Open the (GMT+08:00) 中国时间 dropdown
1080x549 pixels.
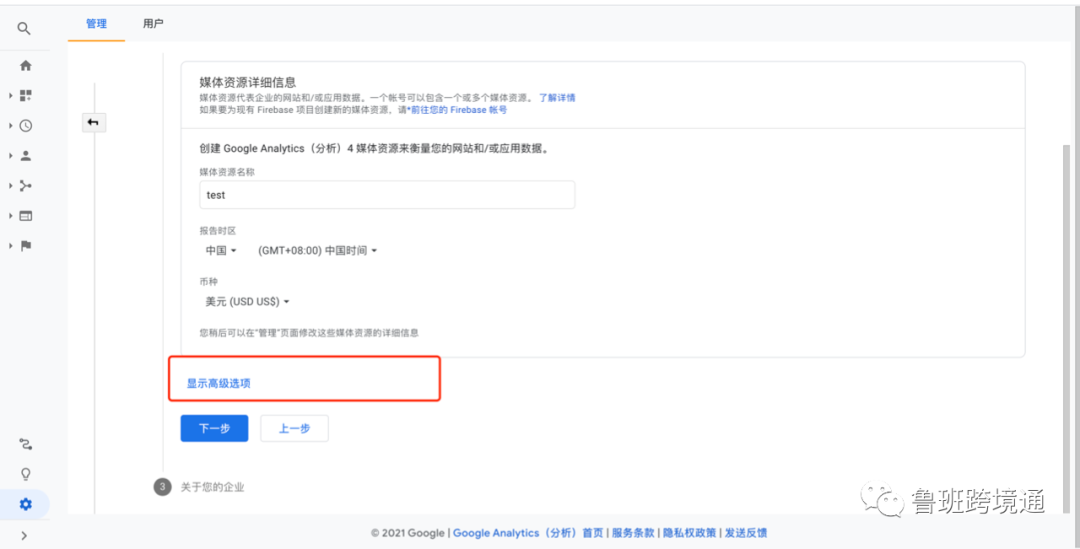tap(318, 251)
